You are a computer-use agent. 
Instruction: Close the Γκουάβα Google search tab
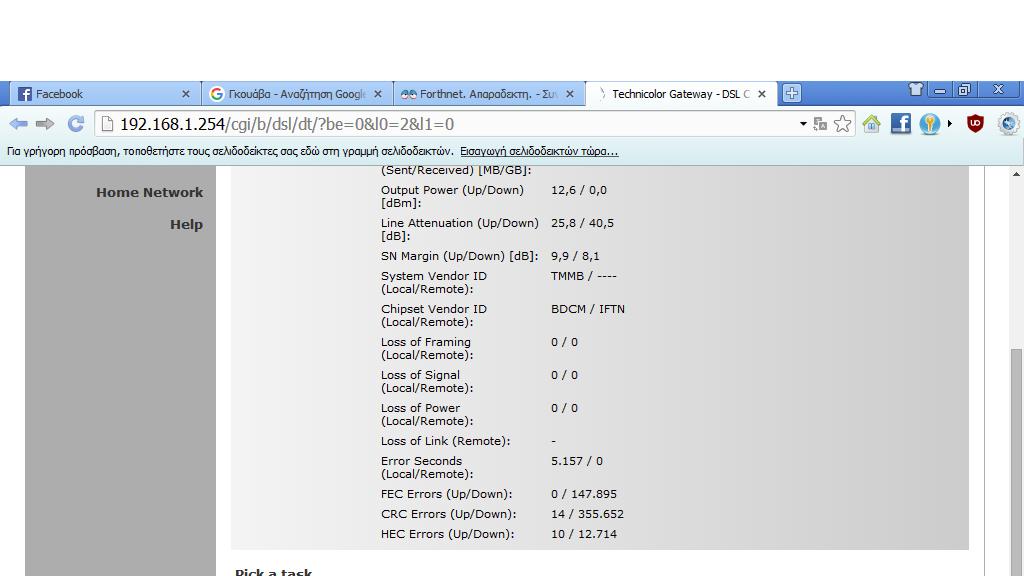pyautogui.click(x=377, y=94)
